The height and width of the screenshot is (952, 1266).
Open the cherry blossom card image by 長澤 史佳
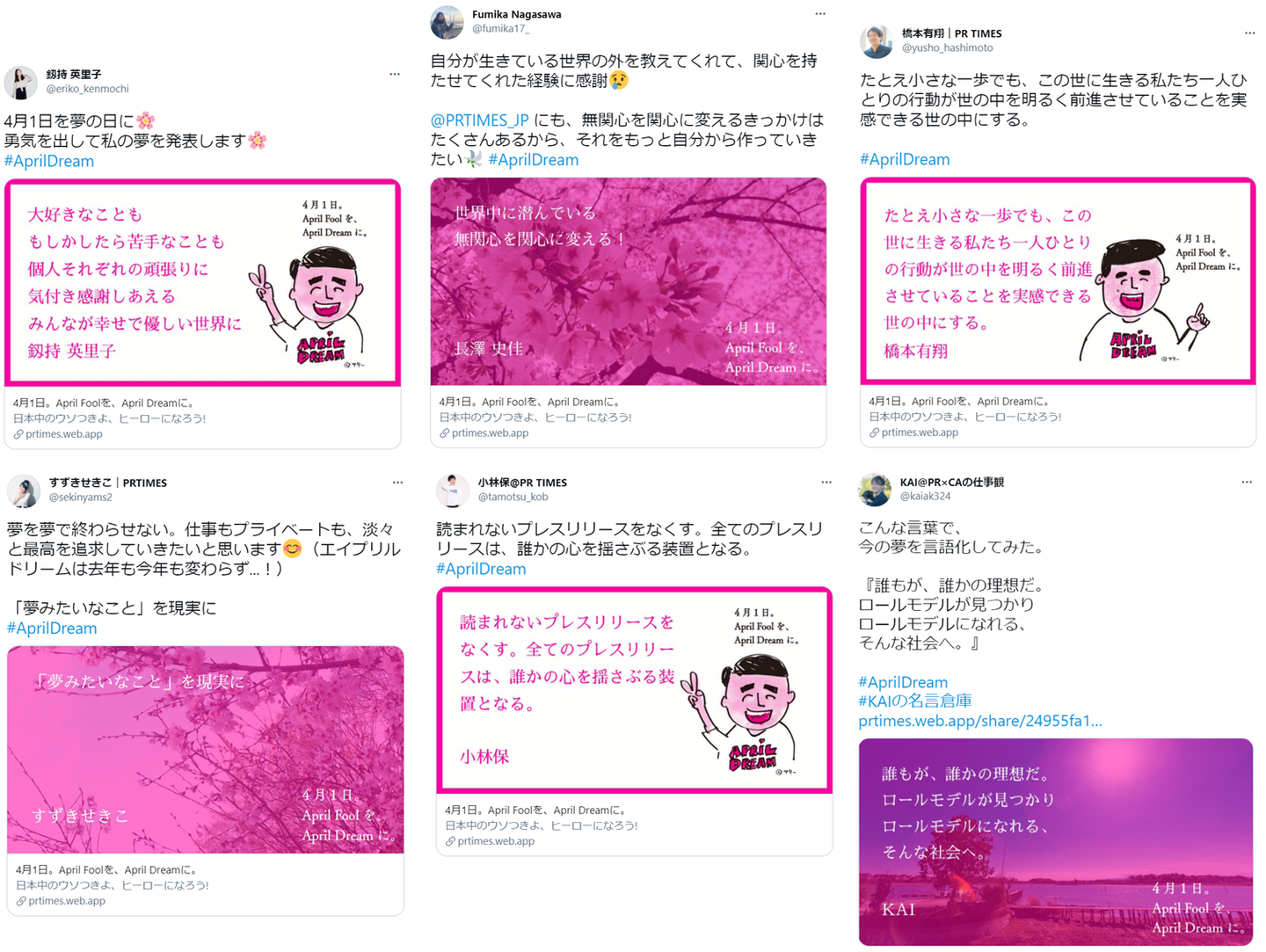click(x=628, y=281)
